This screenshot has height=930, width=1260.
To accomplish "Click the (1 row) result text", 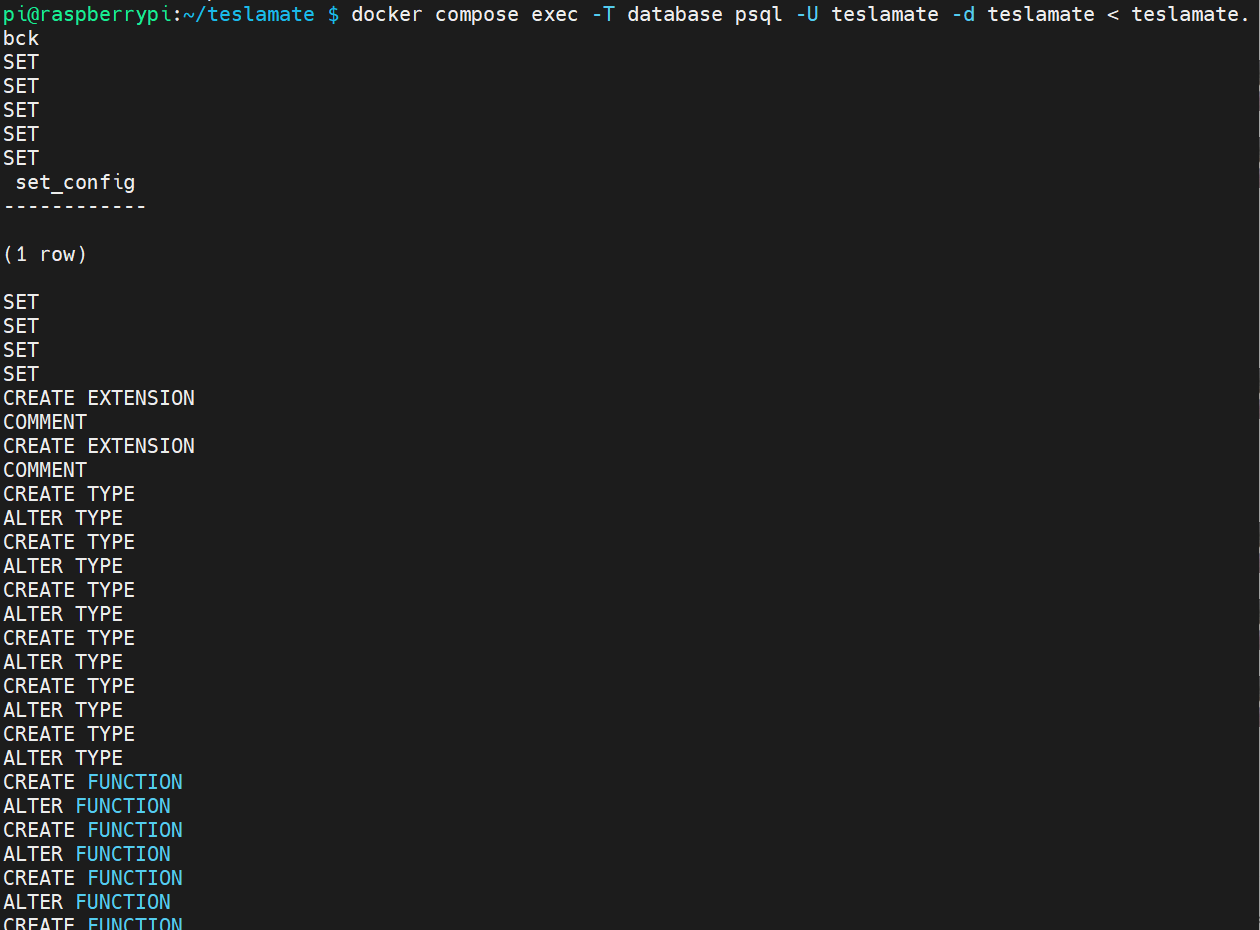I will coord(45,254).
